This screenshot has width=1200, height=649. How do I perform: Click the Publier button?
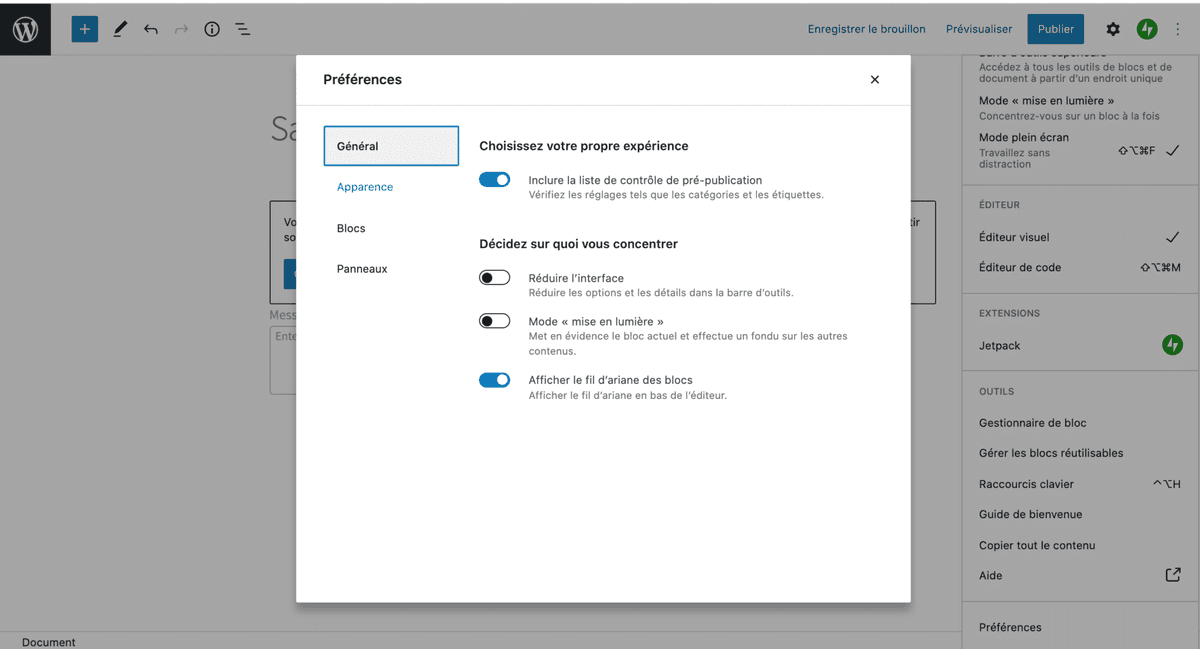click(x=1056, y=29)
